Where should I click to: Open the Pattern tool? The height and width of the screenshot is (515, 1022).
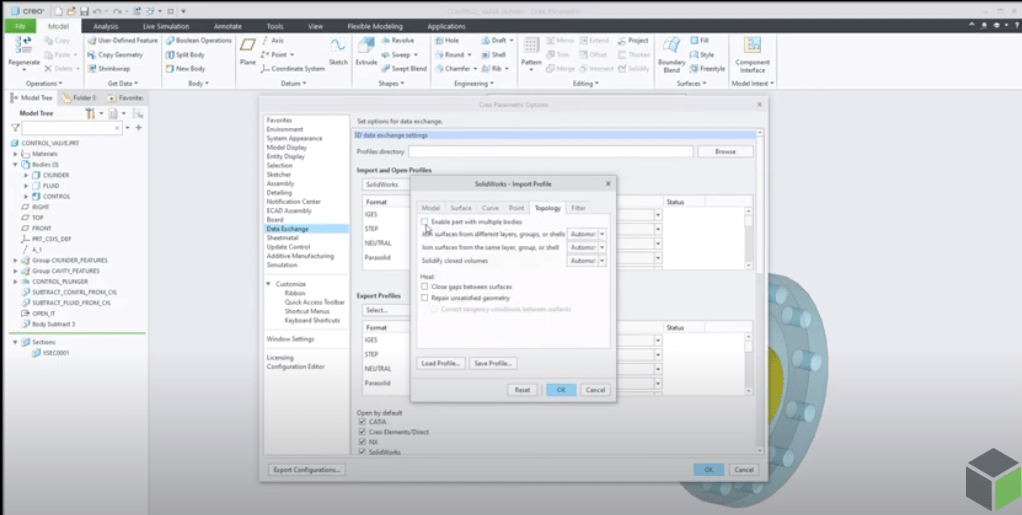[530, 51]
